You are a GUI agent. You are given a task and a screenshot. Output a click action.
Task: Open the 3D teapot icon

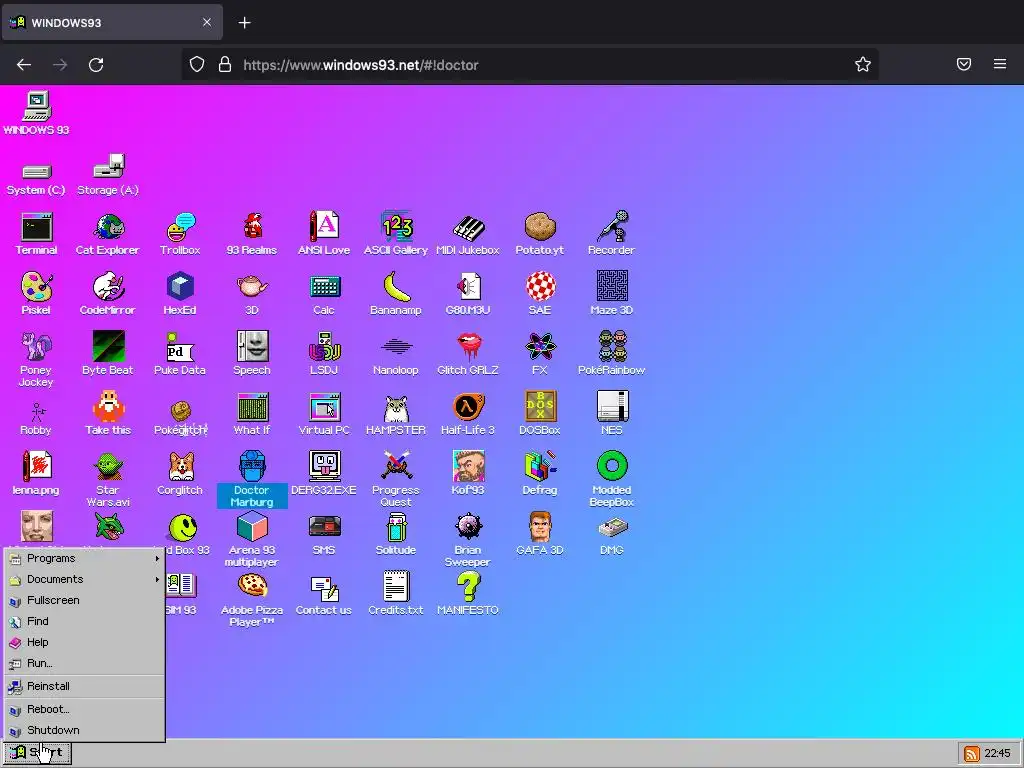(252, 294)
